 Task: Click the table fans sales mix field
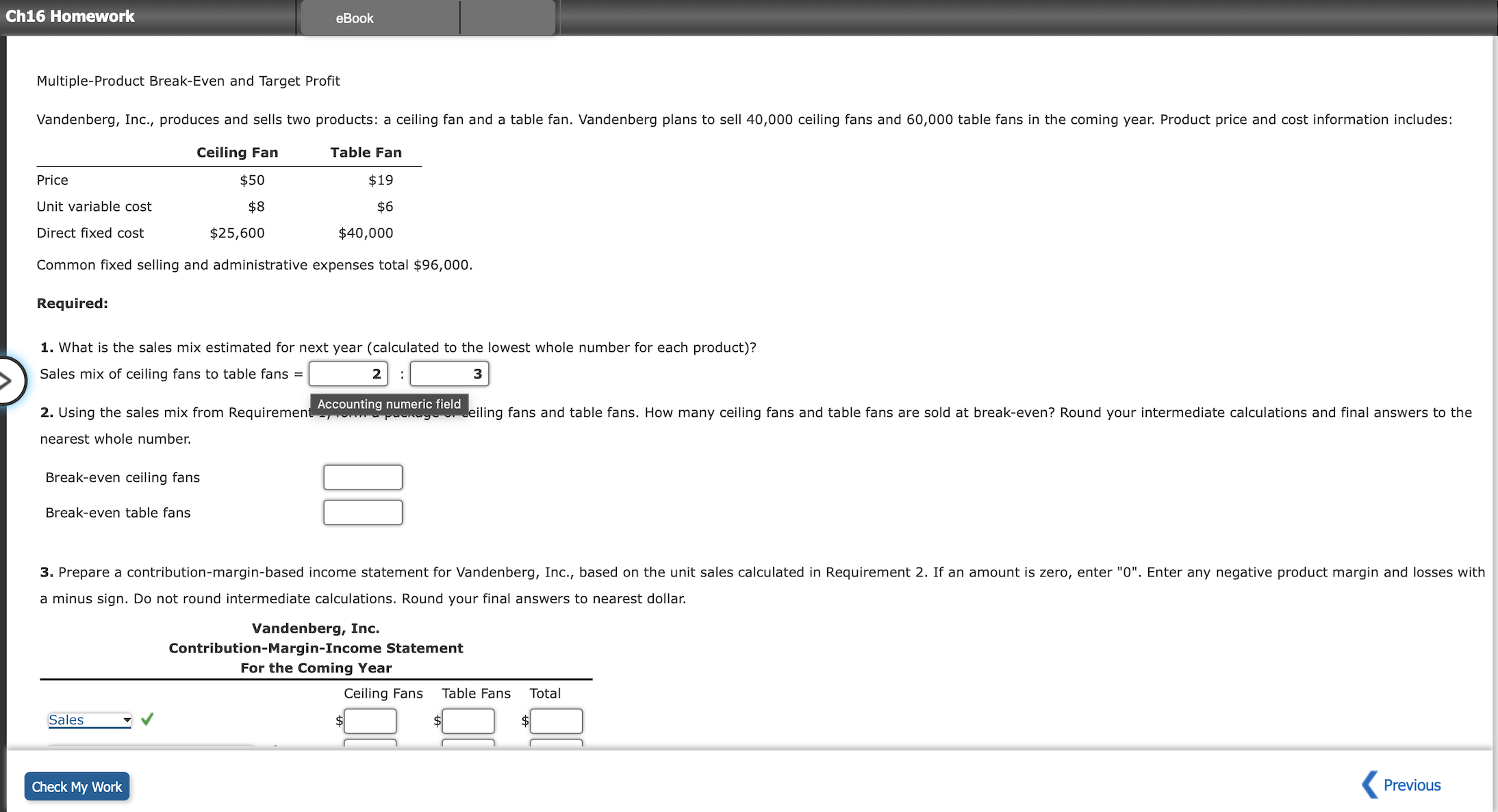click(x=449, y=374)
